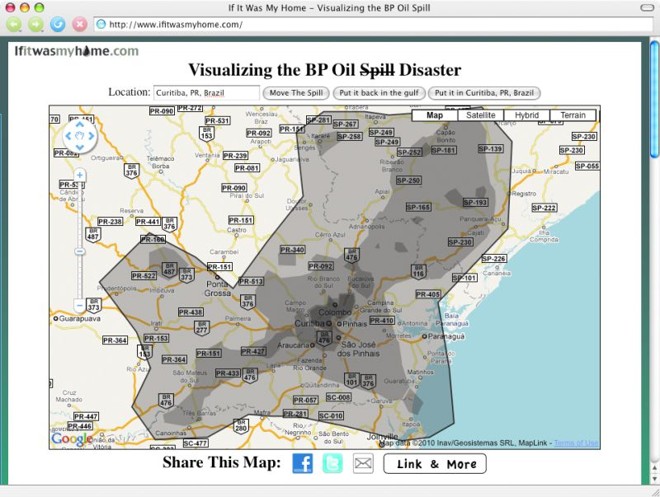The image size is (660, 497).
Task: Click the PR-340 road marker
Action: click(292, 250)
